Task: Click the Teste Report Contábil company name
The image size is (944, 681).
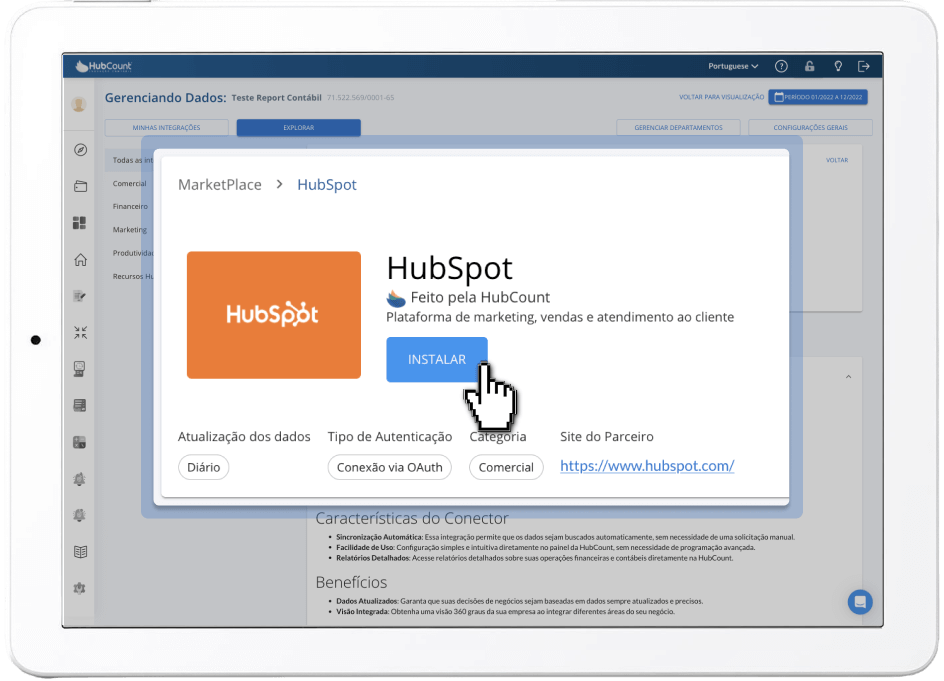Action: pyautogui.click(x=276, y=98)
